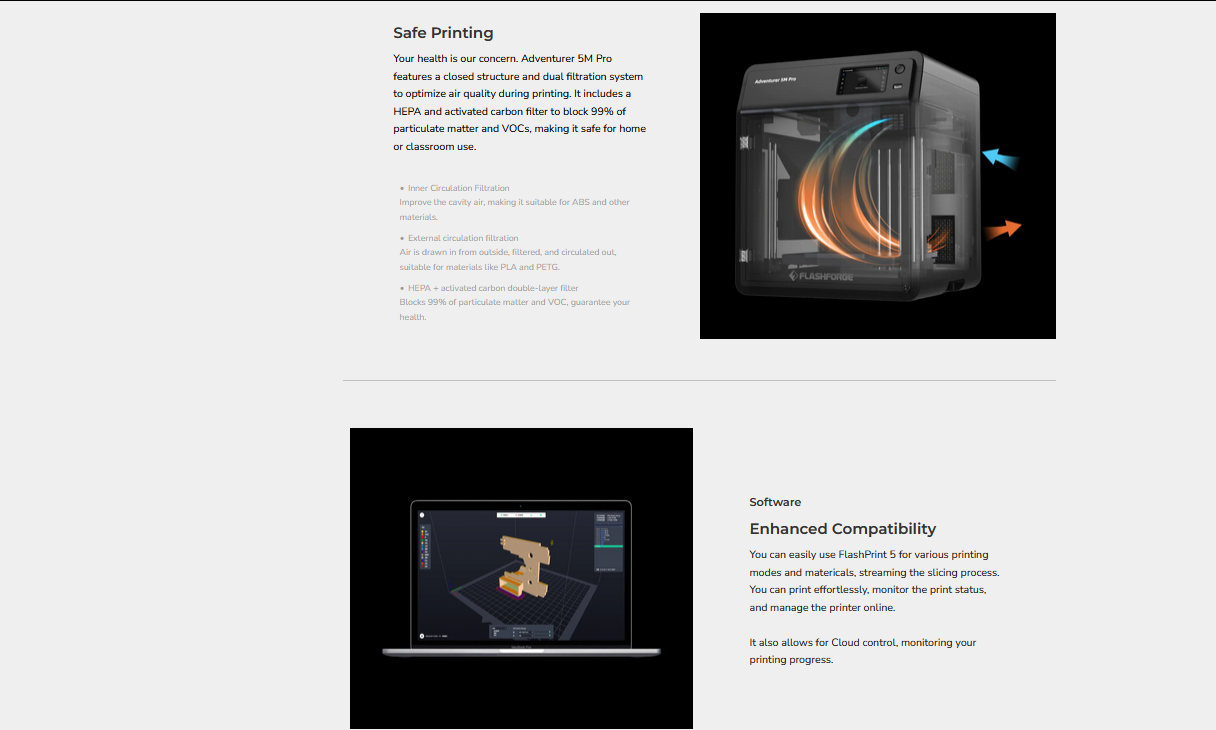The width and height of the screenshot is (1216, 730).
Task: Click the "Enhanced Compatibility" heading
Action: point(843,529)
